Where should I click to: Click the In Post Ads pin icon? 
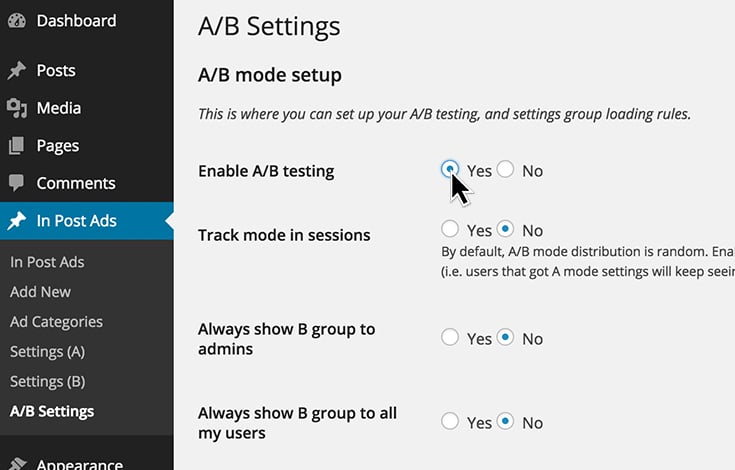point(17,221)
